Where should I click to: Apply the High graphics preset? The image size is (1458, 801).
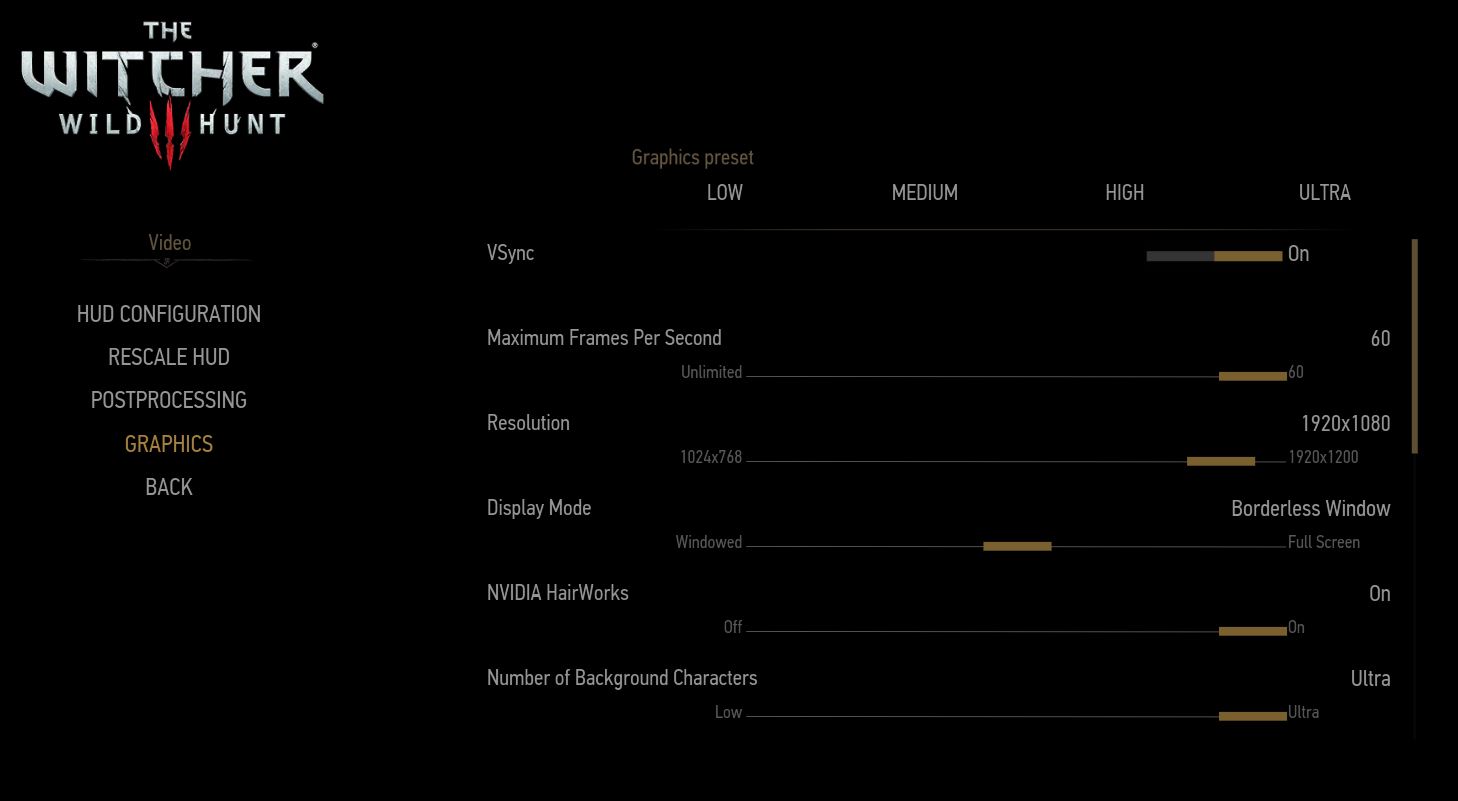(1125, 192)
